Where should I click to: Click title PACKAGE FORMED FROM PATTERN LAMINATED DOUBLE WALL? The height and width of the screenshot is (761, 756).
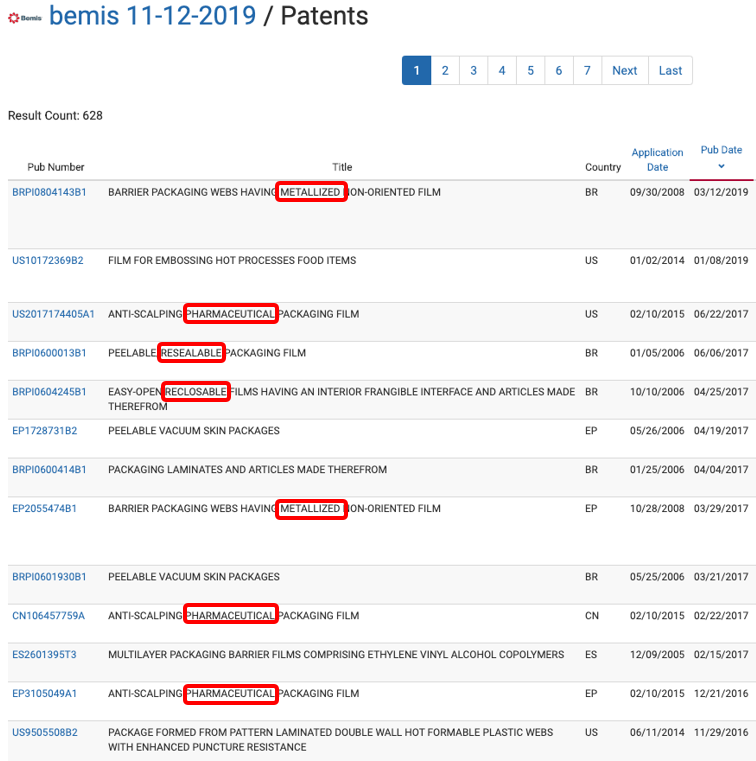coord(330,740)
